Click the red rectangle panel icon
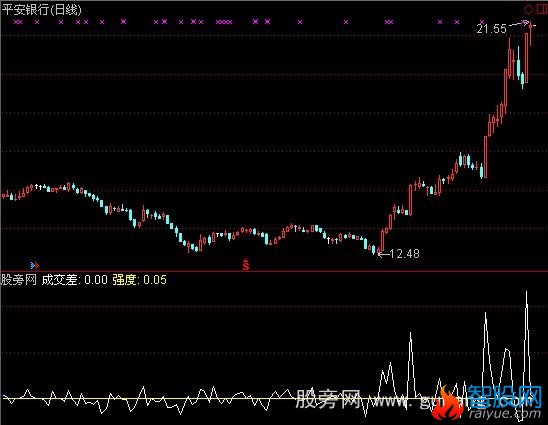The width and height of the screenshot is (548, 425). (x=542, y=9)
